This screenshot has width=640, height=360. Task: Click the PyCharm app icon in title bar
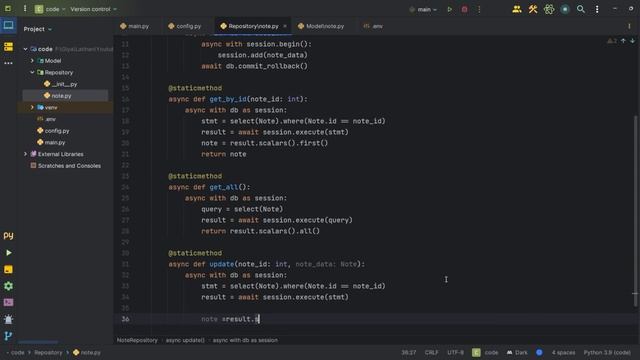(x=8, y=9)
